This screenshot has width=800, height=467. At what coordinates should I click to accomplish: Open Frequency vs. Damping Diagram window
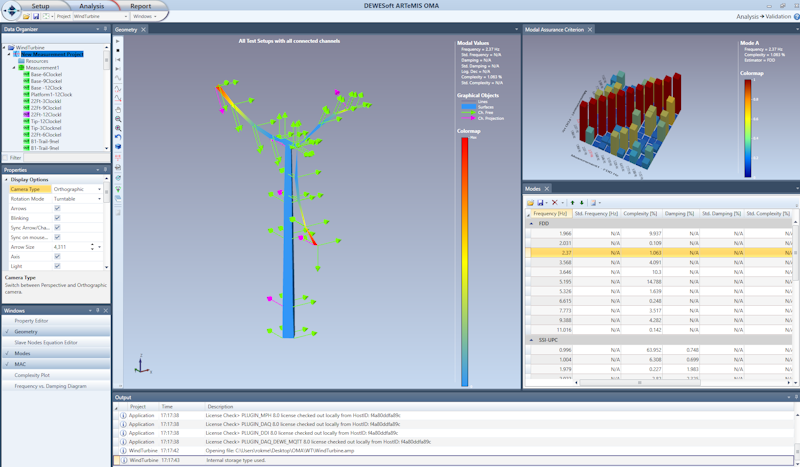pos(56,386)
